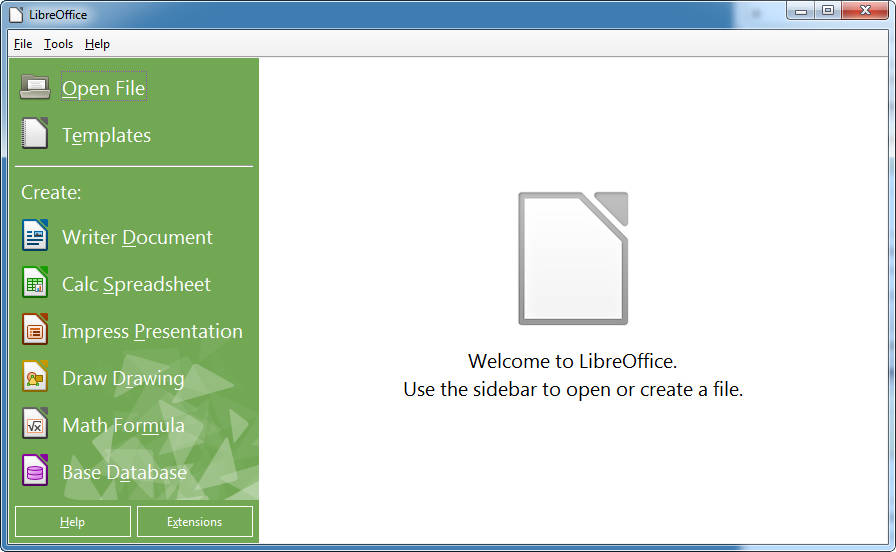Close the LibreOffice window
896x552 pixels.
tap(865, 10)
